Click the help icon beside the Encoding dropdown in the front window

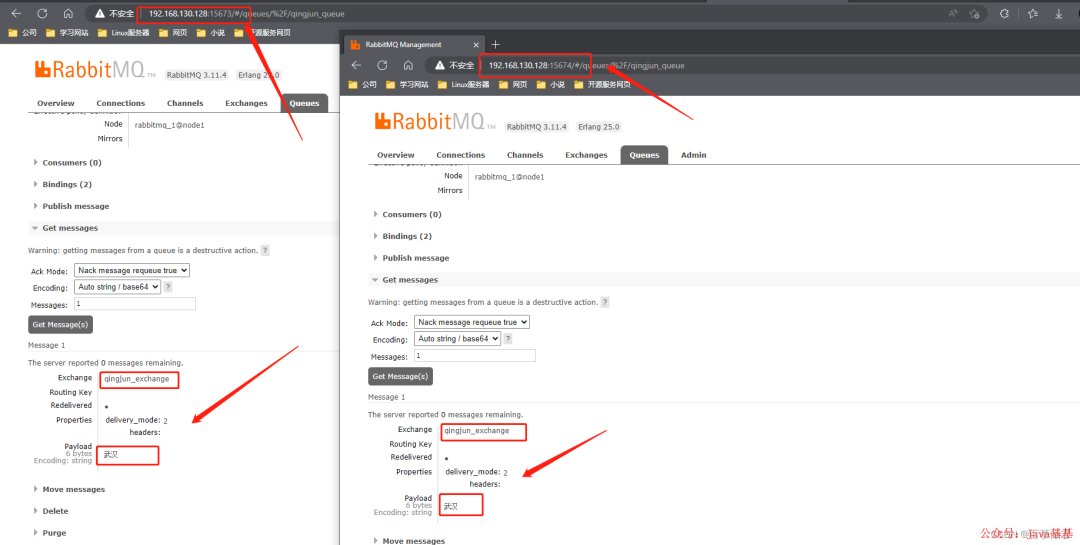click(508, 339)
